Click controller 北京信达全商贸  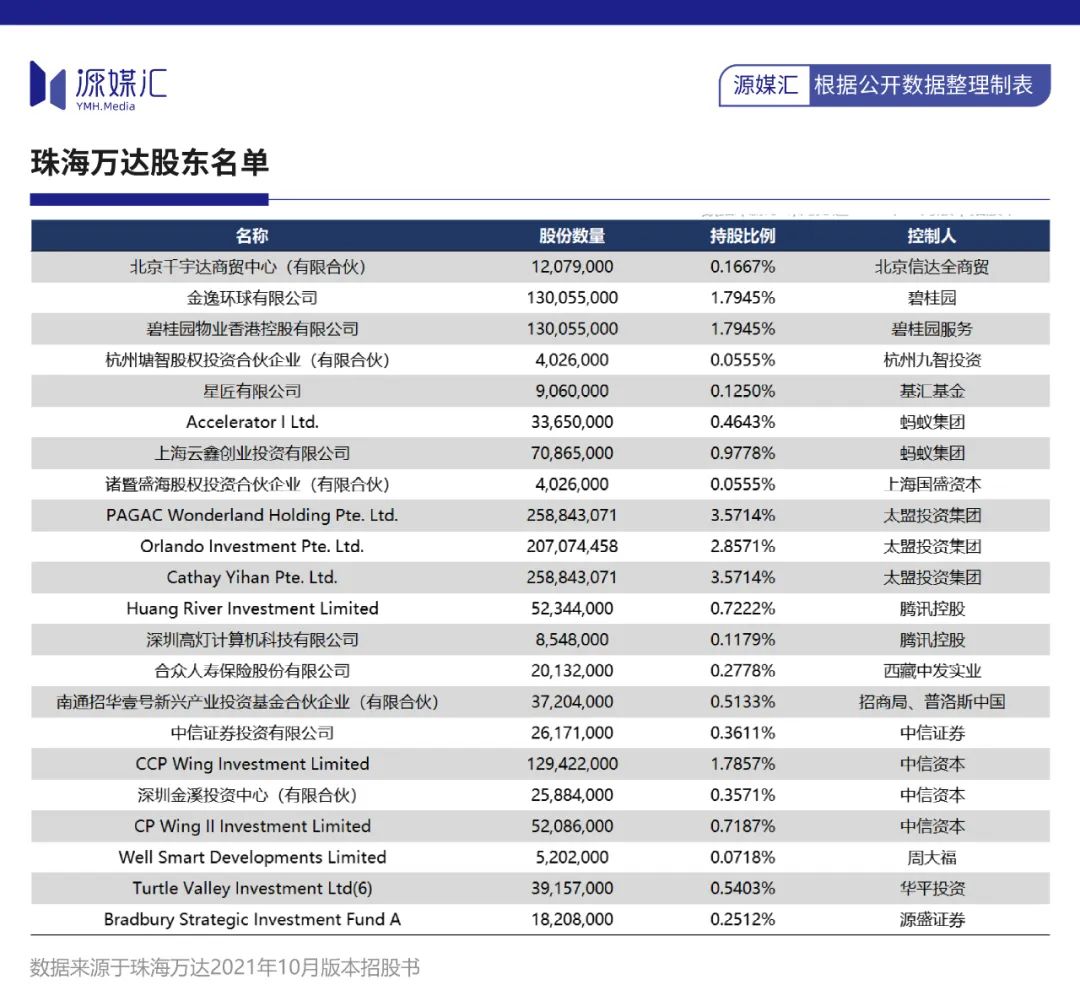[x=931, y=267]
